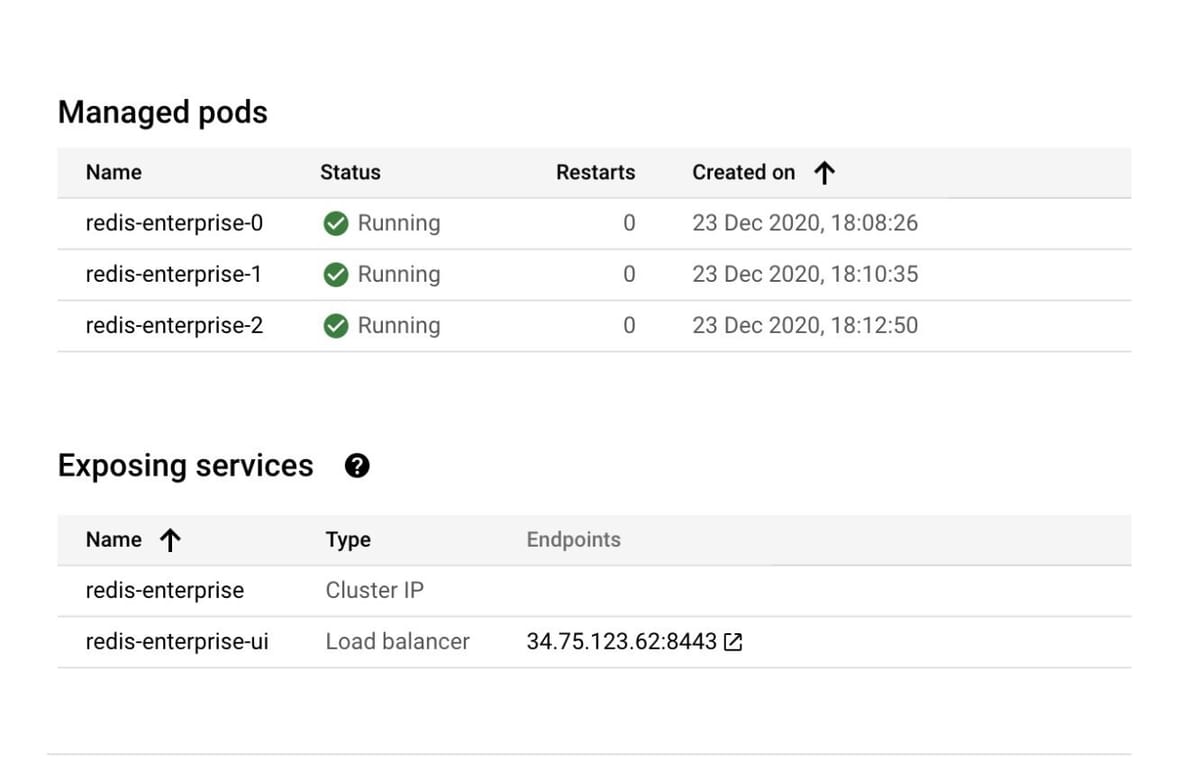
Task: Click the external link icon beside the endpoint address
Action: tap(733, 642)
